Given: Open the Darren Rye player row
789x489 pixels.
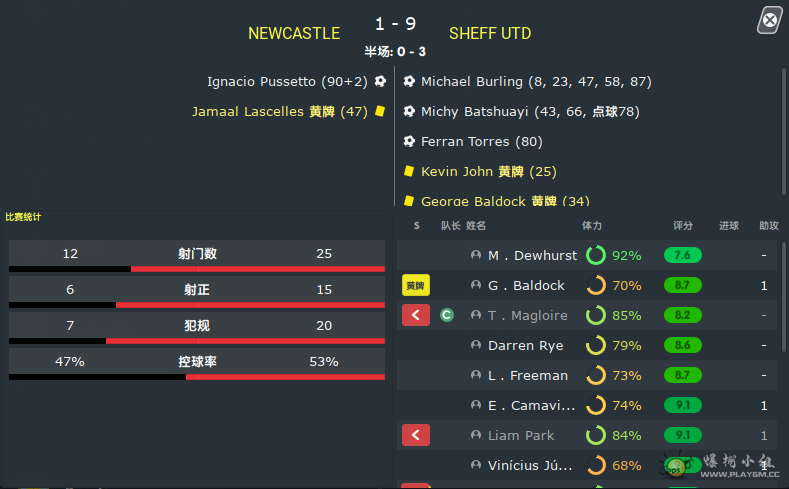Looking at the screenshot, I should [x=587, y=345].
